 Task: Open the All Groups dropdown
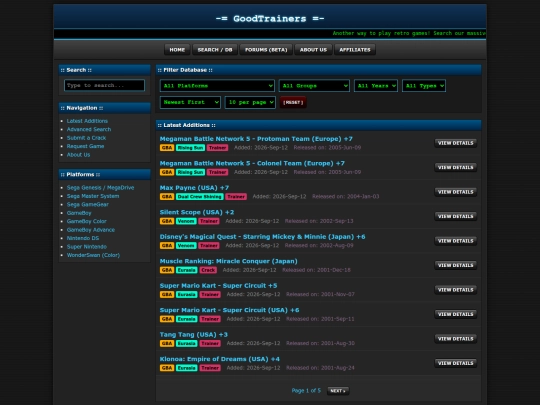pos(314,86)
